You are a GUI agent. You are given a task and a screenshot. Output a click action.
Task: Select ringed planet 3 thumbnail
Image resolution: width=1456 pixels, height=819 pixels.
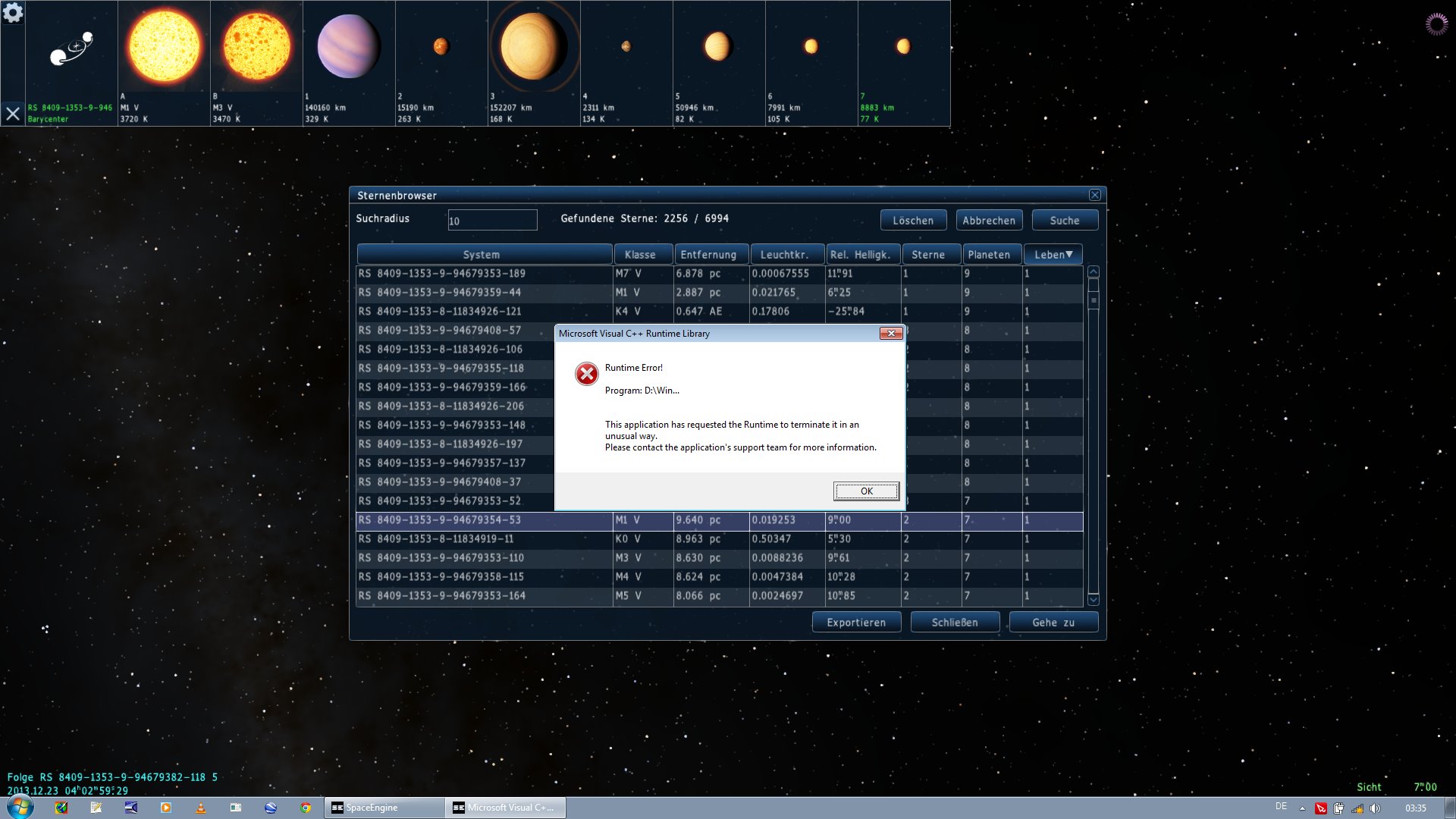click(533, 47)
